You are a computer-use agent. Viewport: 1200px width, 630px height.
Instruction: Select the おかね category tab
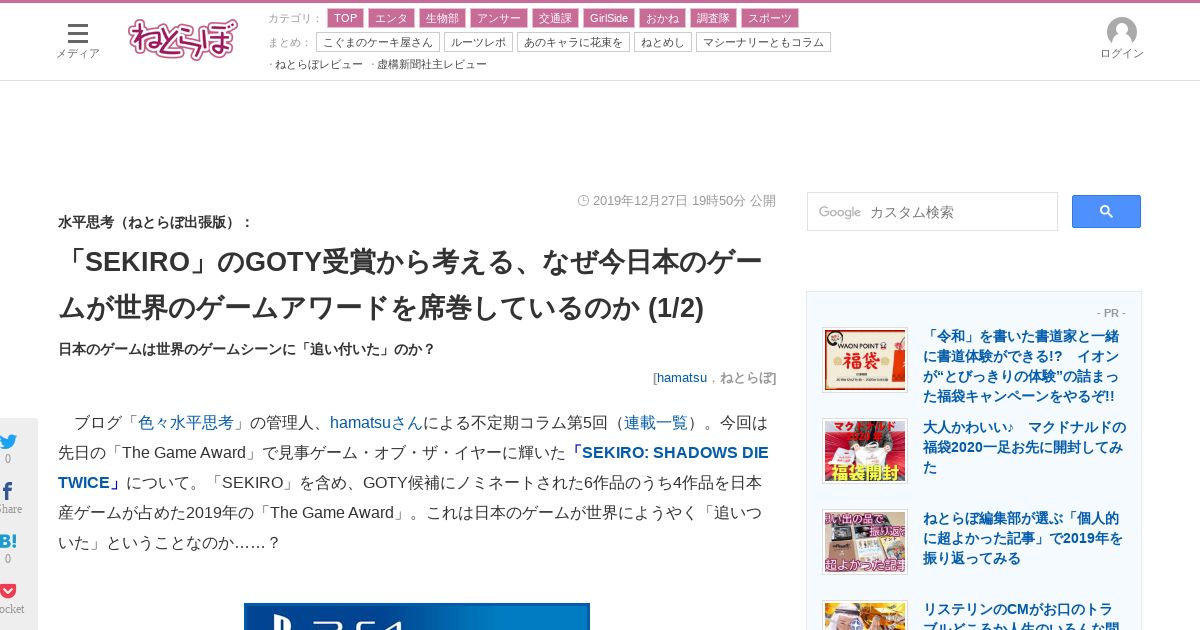click(662, 18)
